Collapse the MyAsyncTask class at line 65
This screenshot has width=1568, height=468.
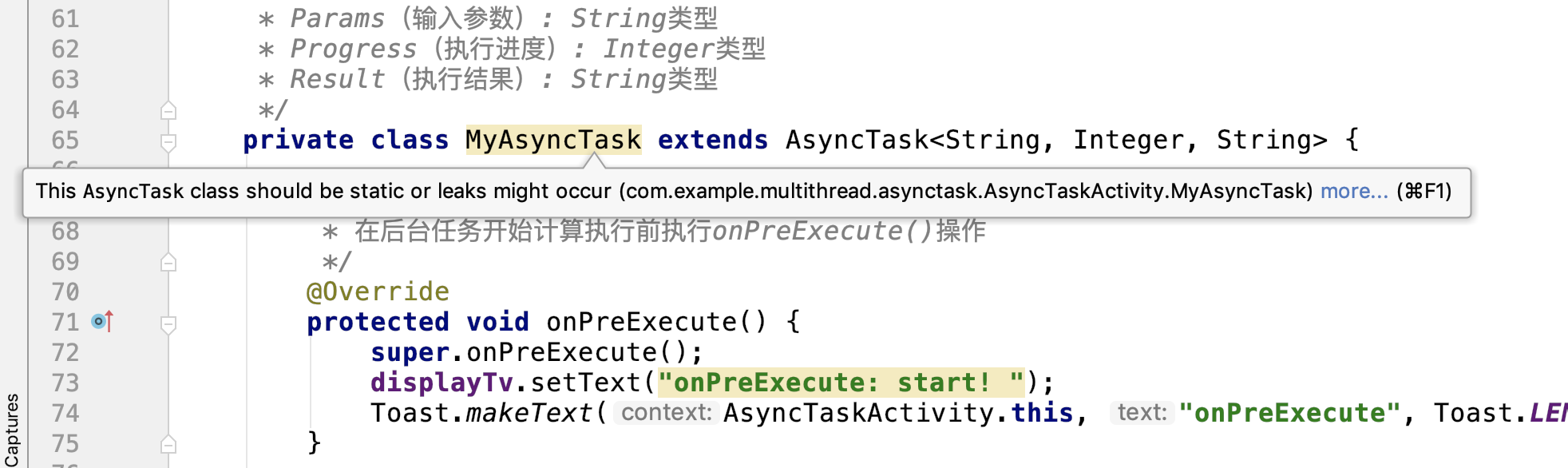click(168, 142)
